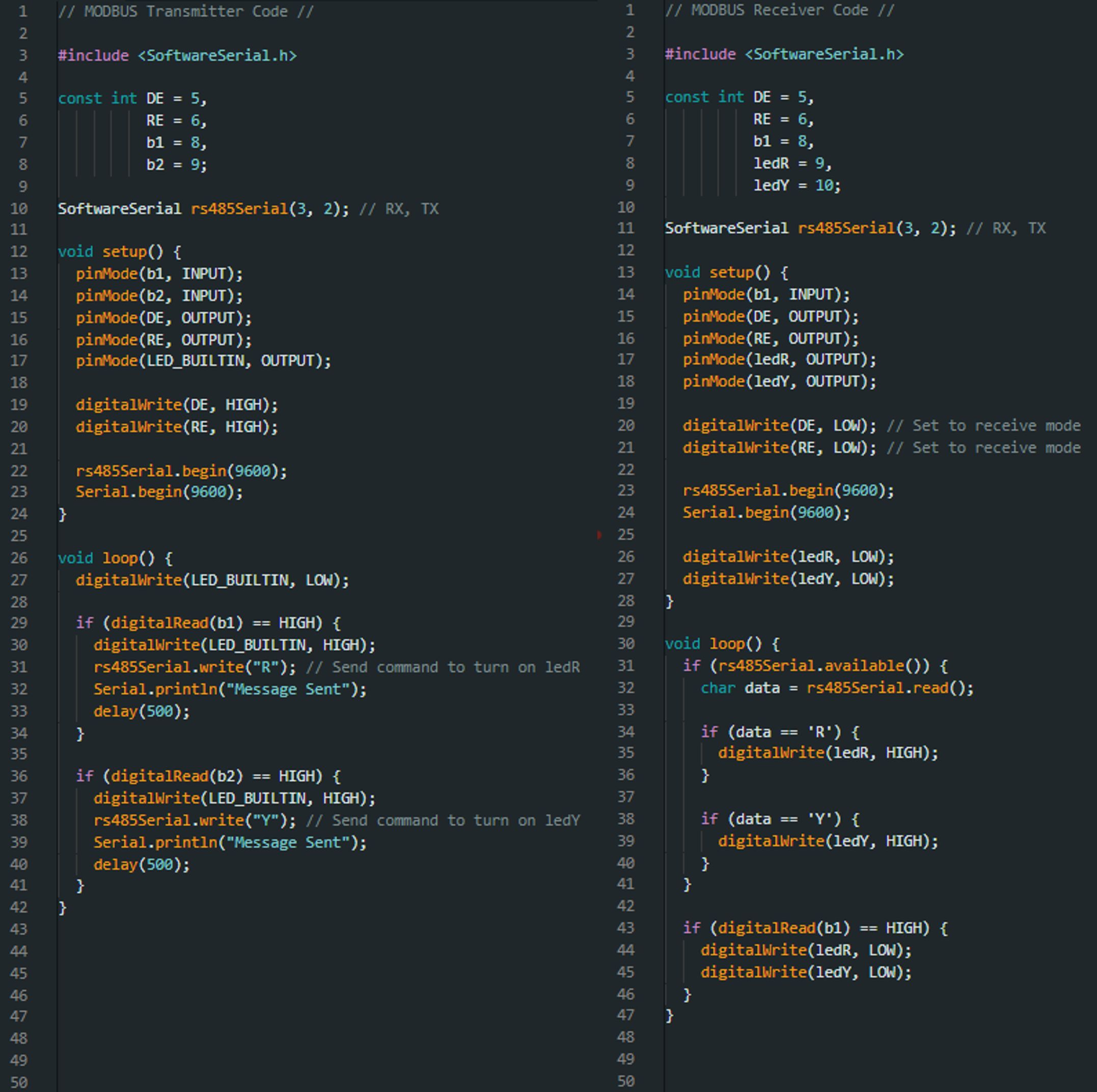
Task: Click the red breakpoint marker beside receiver line 25
Action: [x=599, y=535]
